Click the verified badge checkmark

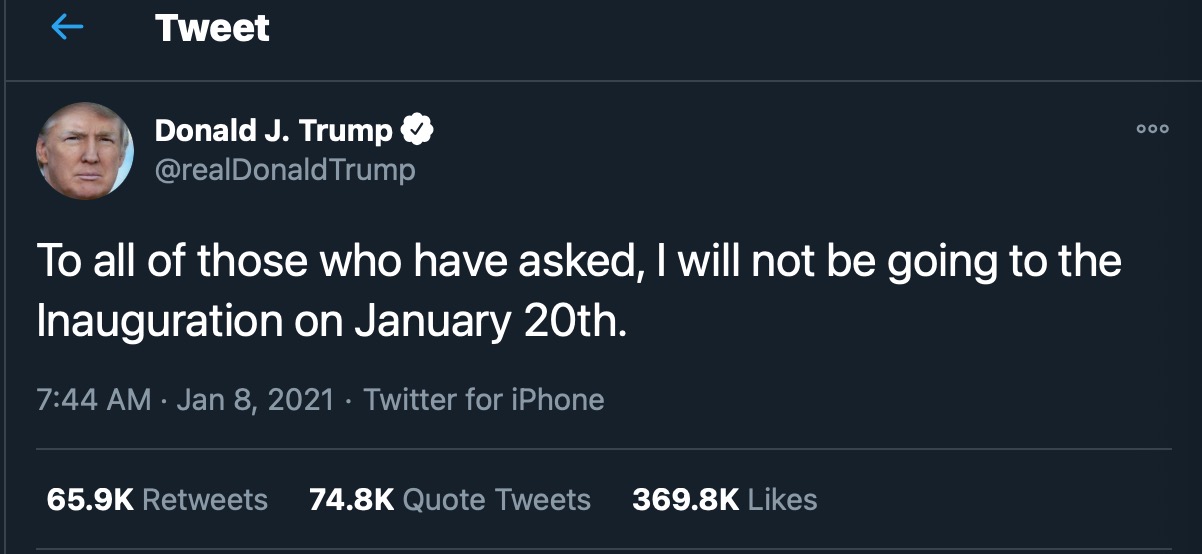point(416,130)
